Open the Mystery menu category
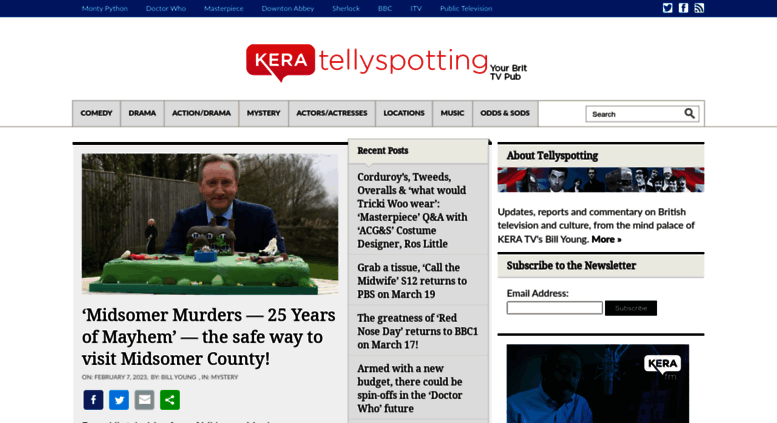777x423 pixels. click(x=264, y=113)
